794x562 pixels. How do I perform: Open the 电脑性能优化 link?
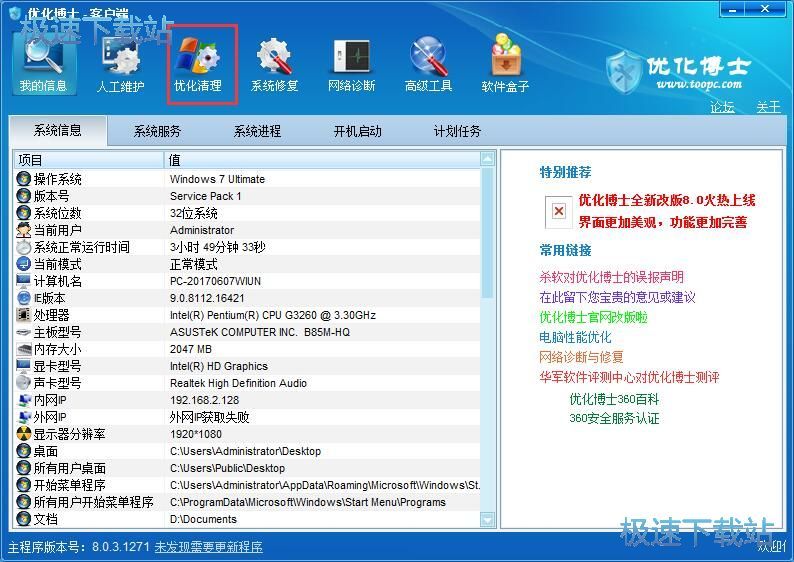point(575,337)
